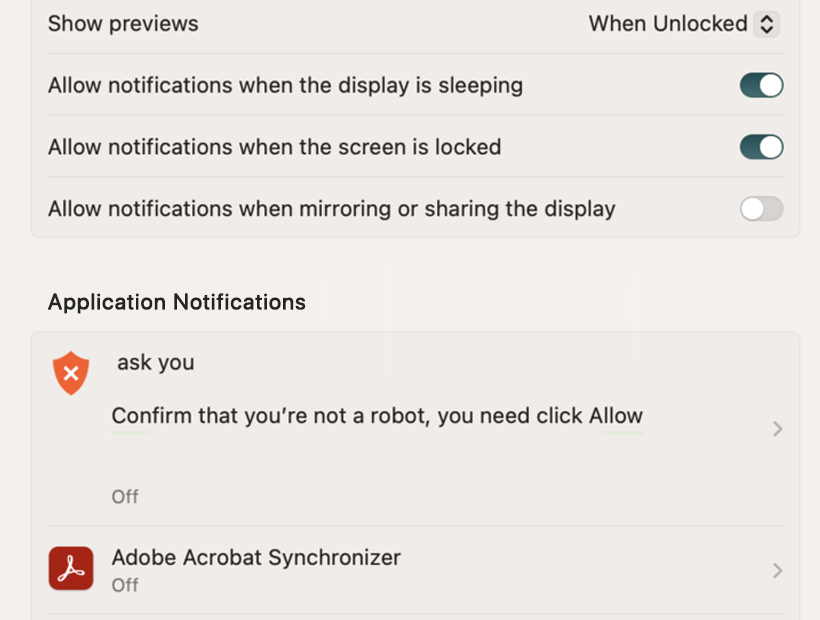Click the Application Notifications heading
The height and width of the screenshot is (620, 820).
(177, 302)
